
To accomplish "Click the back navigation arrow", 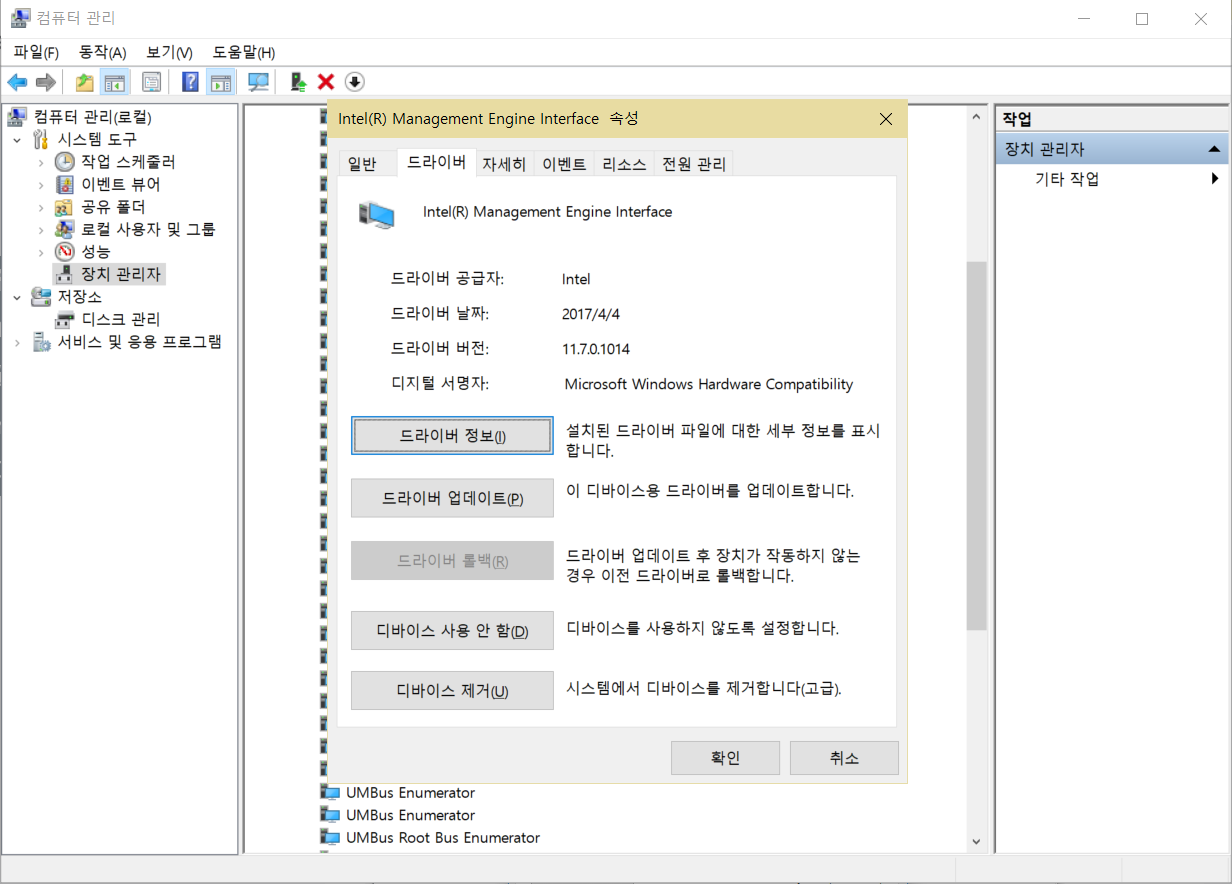I will [x=17, y=82].
